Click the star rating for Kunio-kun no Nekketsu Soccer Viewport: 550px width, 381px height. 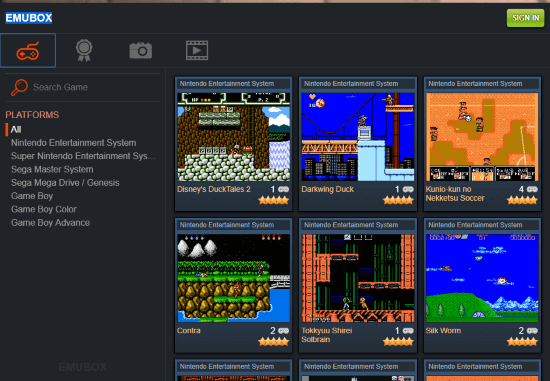(522, 200)
